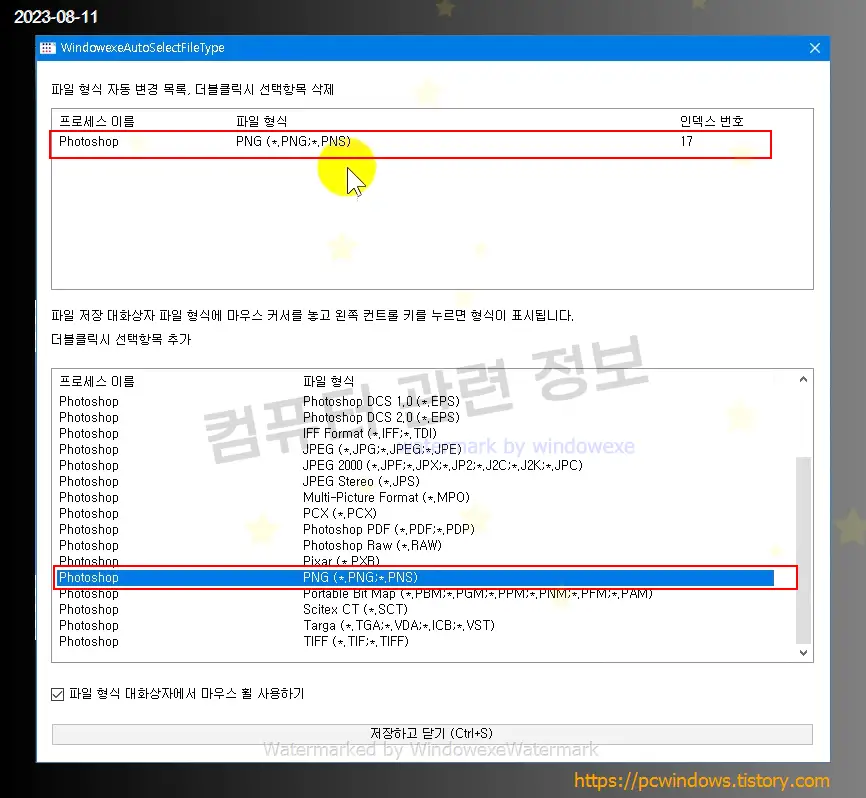Select the Photoshop PDF (*.PDF;*.PDP) row

[x=416, y=530]
